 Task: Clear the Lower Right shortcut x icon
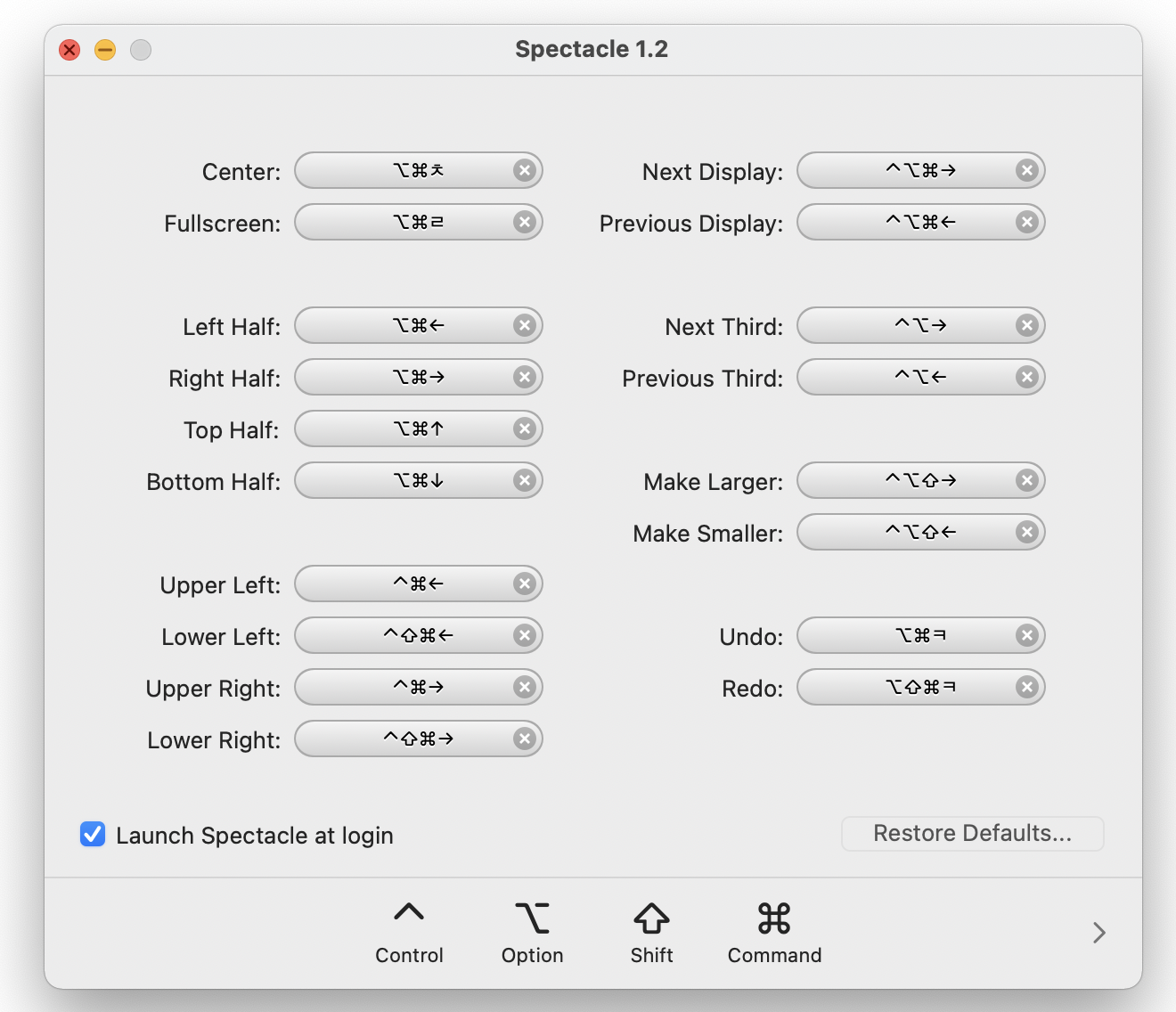tap(525, 739)
